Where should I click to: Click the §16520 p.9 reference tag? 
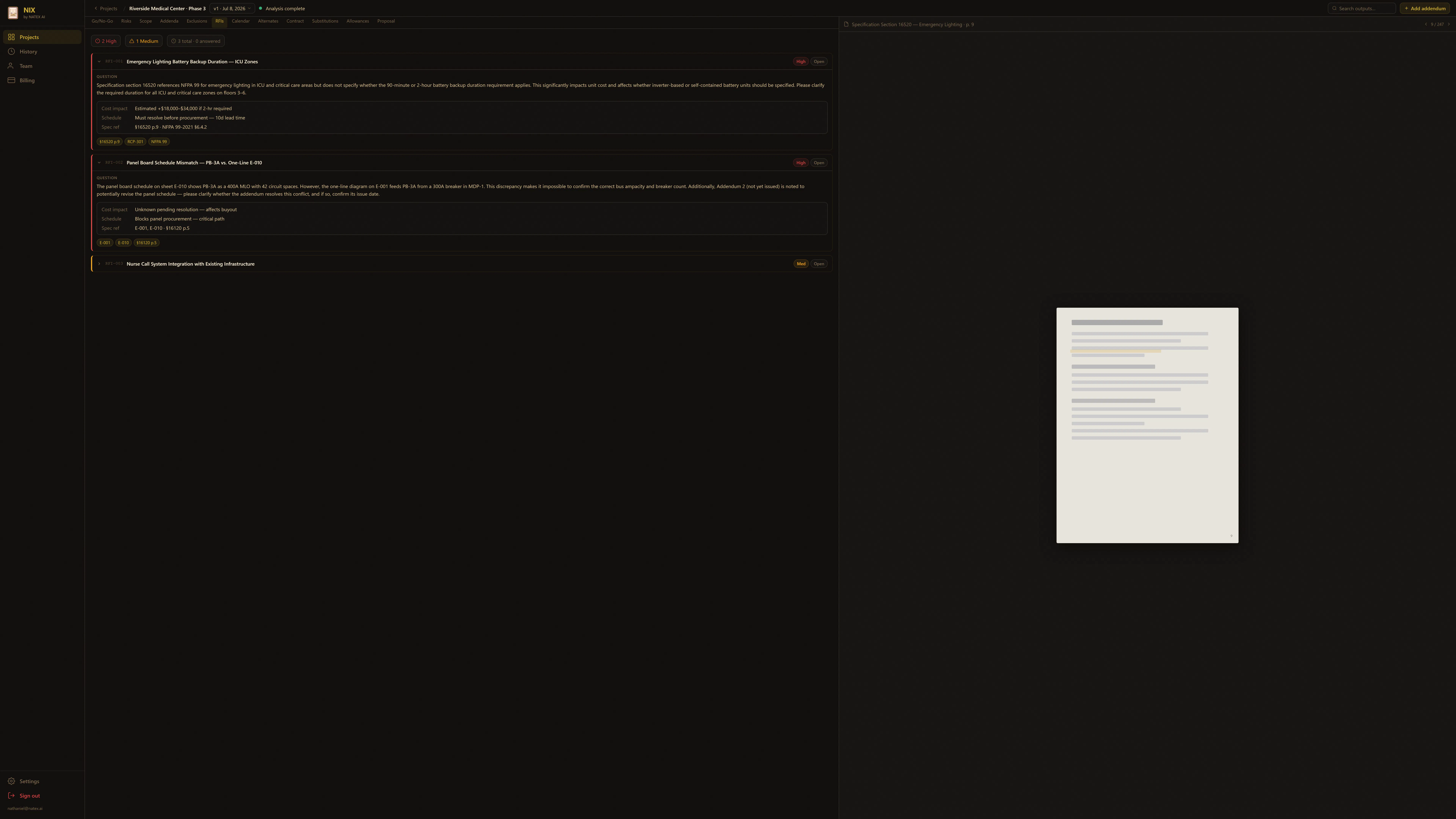click(x=110, y=142)
